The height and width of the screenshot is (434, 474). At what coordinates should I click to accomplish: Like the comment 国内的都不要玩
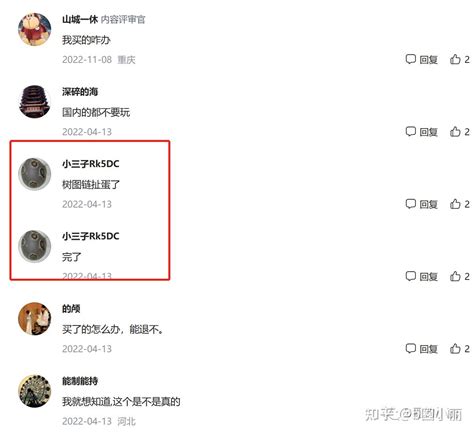tap(460, 132)
